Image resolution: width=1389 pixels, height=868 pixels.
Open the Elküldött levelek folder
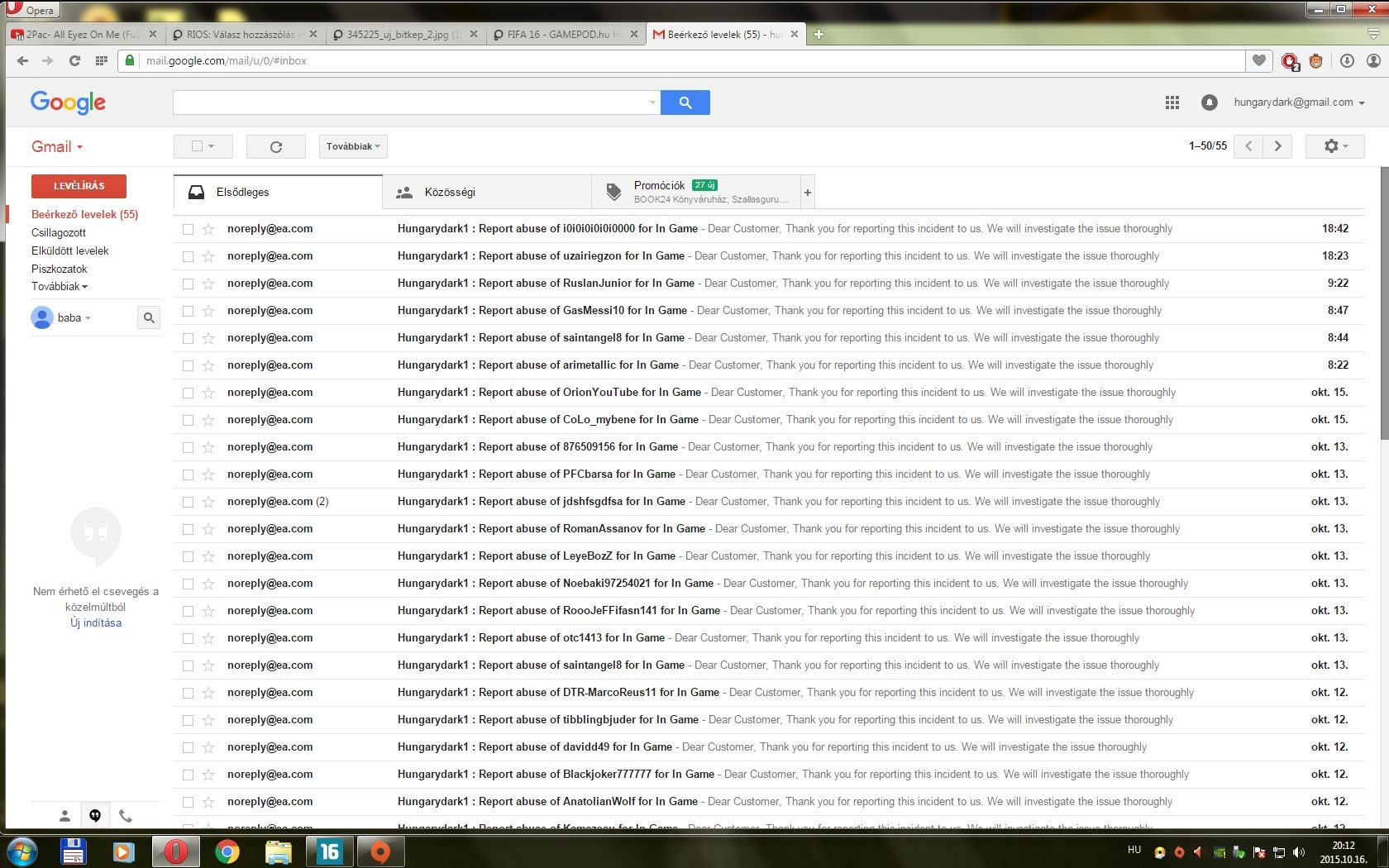coord(70,250)
